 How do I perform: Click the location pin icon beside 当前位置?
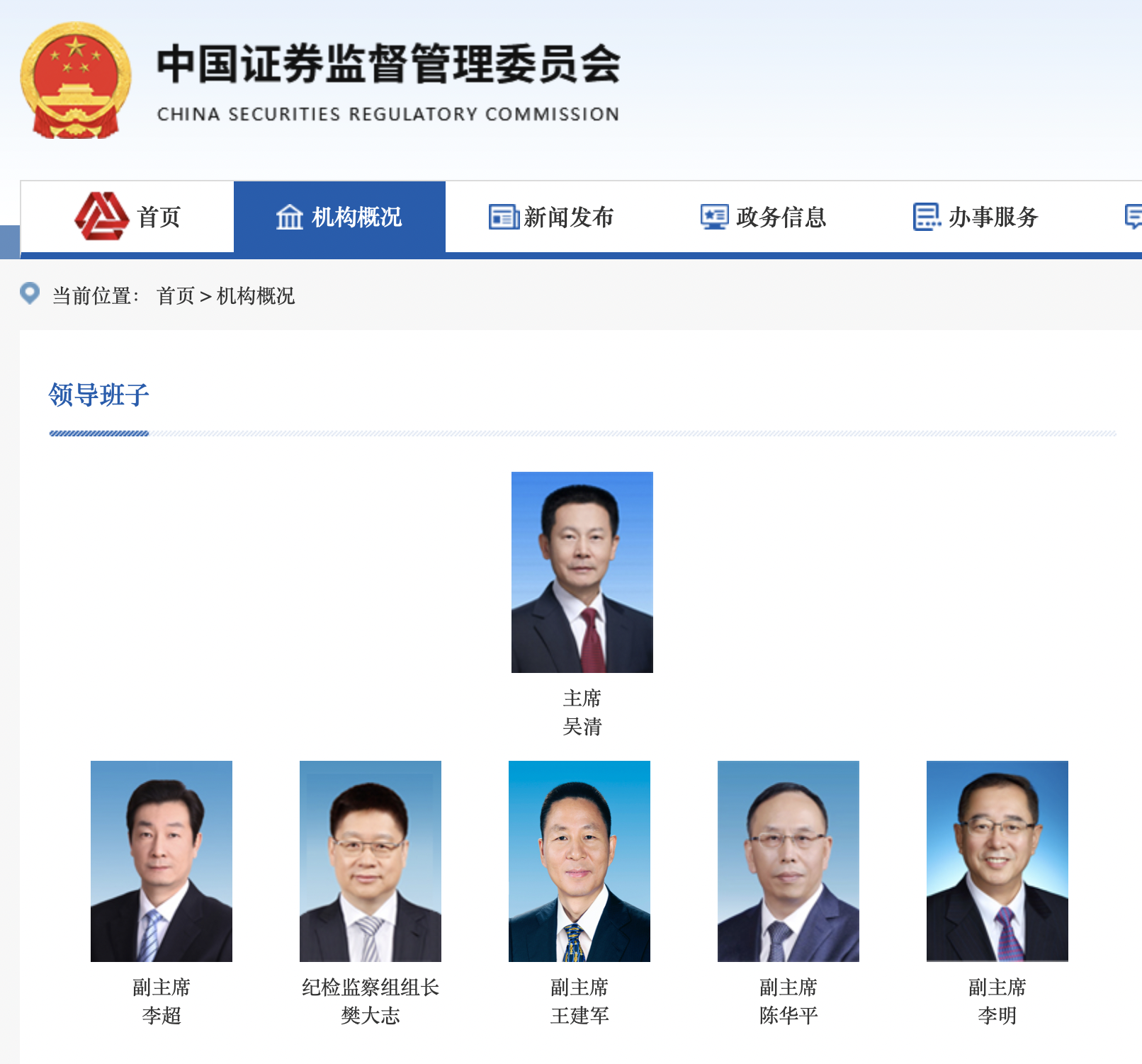[30, 293]
